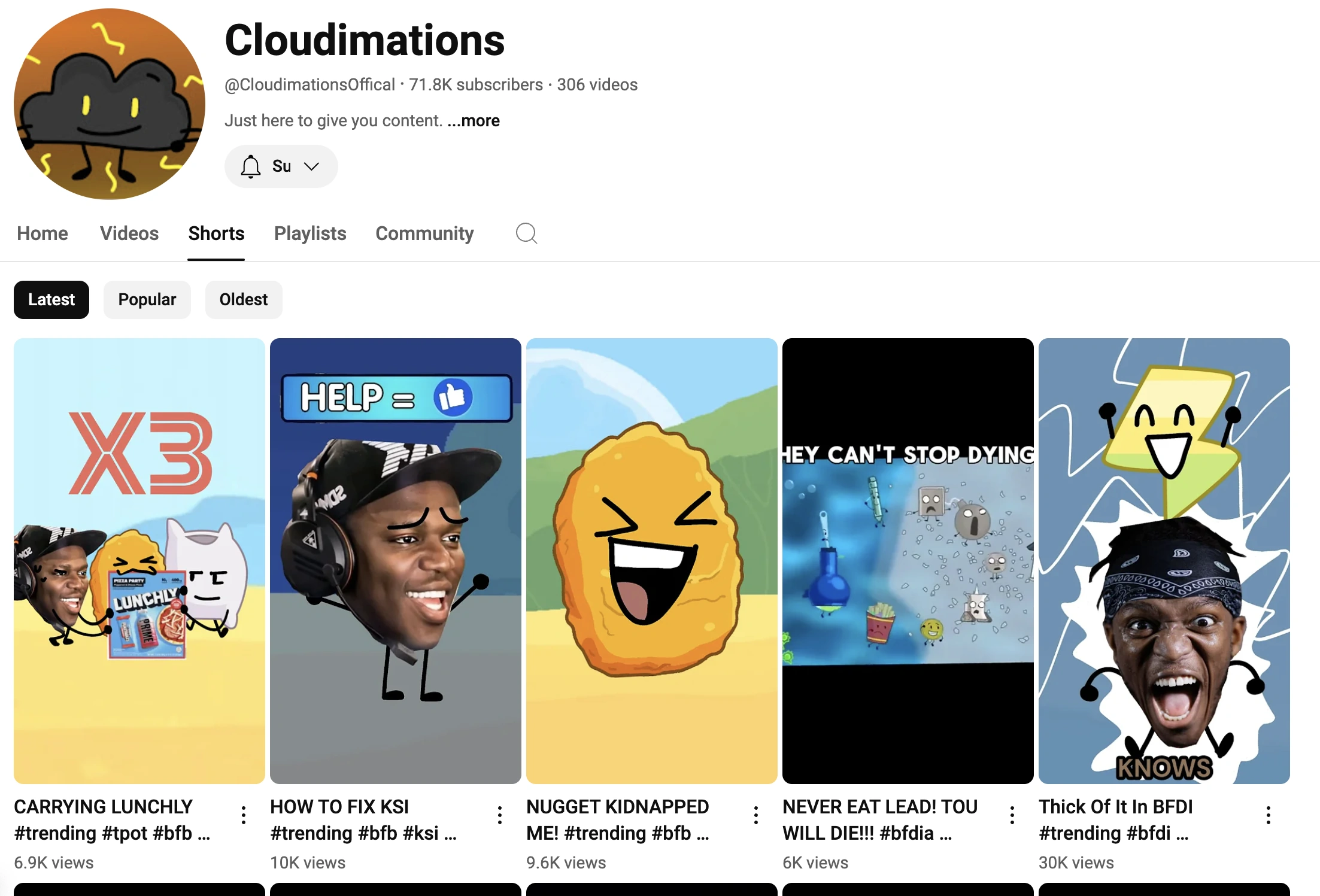The width and height of the screenshot is (1320, 896).
Task: Open three-dot menu for Thick Of It short
Action: [1269, 815]
